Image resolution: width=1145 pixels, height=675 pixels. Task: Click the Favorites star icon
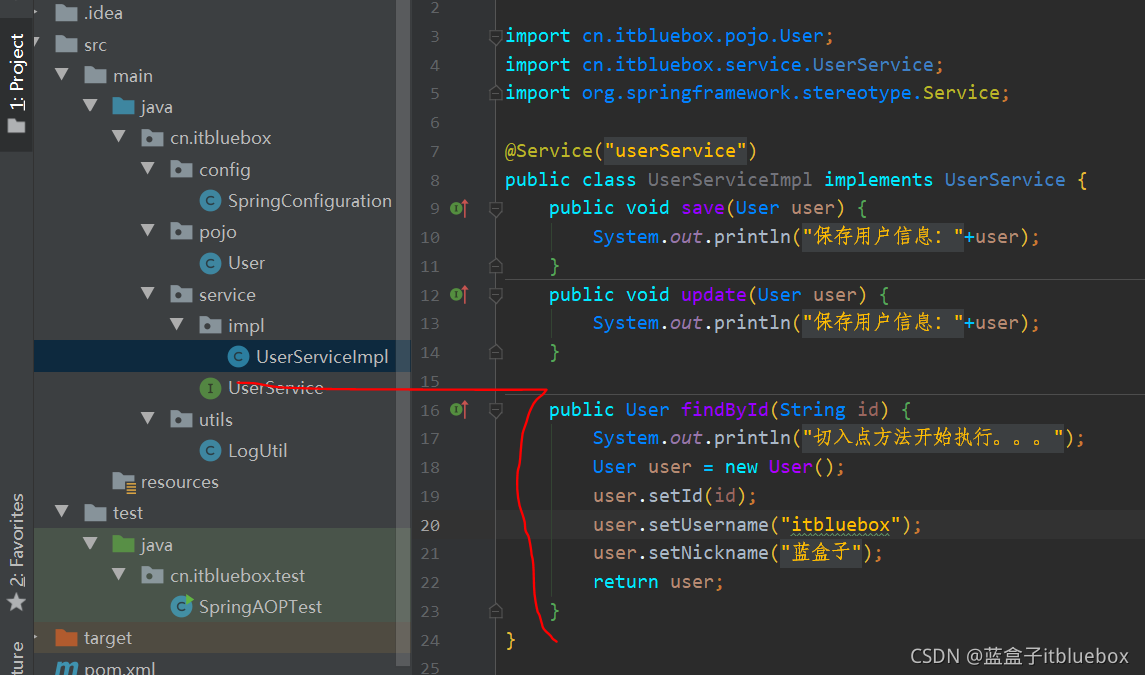16,602
